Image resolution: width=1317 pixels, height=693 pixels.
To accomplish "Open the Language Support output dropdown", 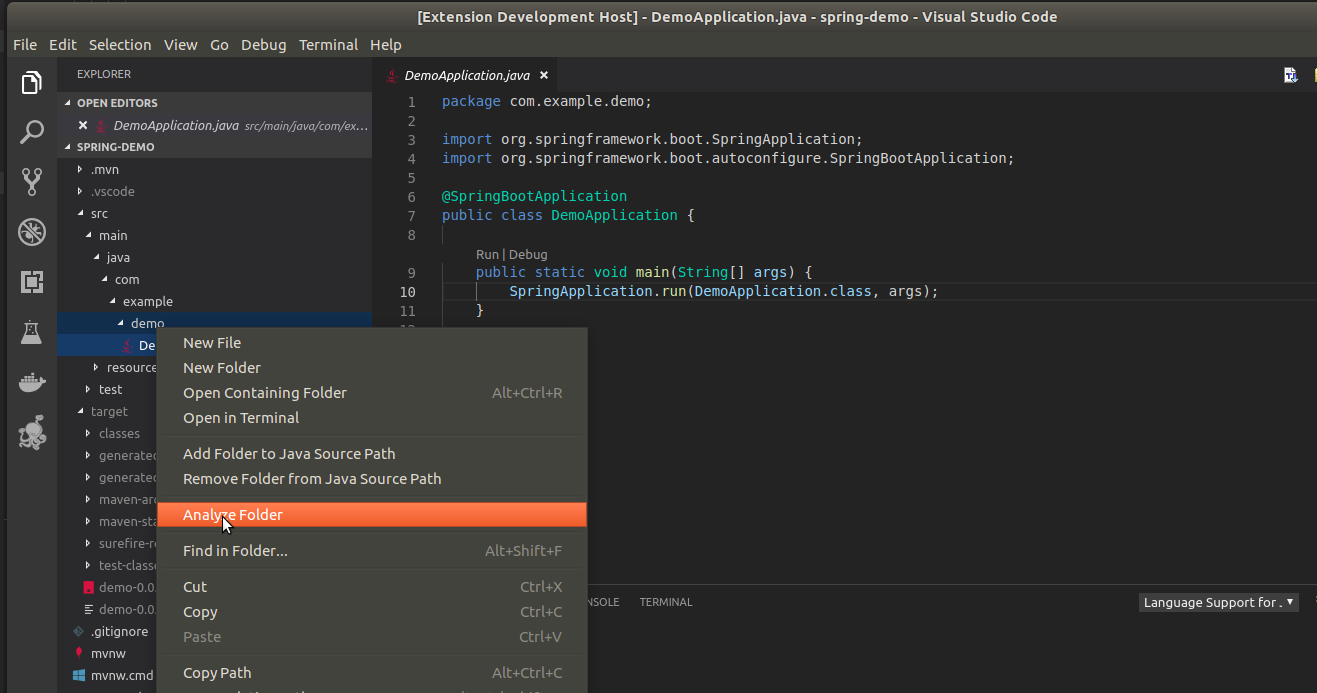I will (x=1218, y=602).
